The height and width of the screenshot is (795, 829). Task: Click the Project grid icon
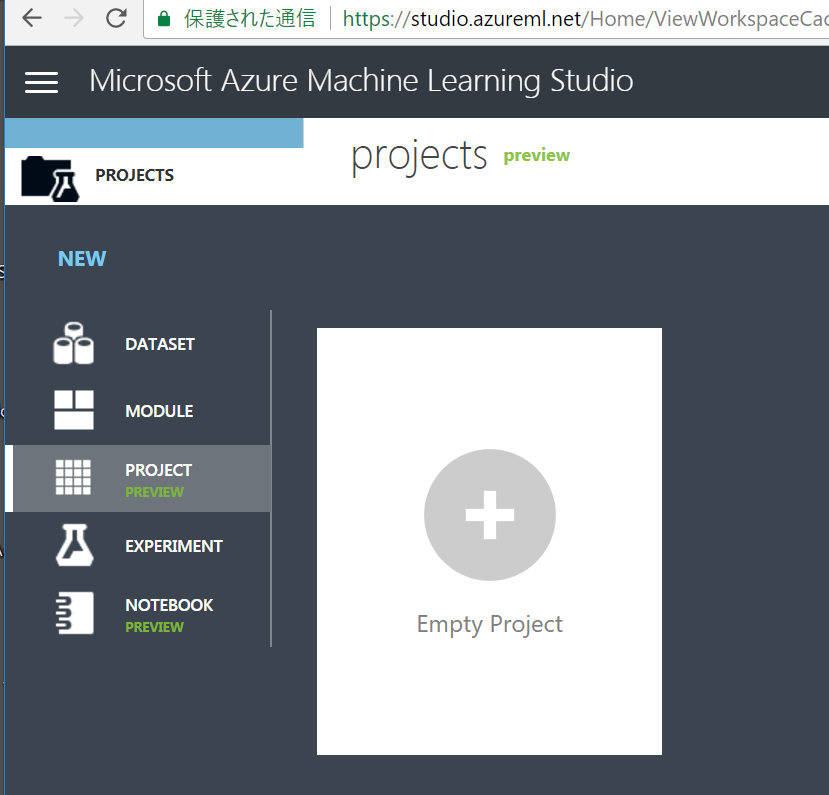tap(73, 477)
